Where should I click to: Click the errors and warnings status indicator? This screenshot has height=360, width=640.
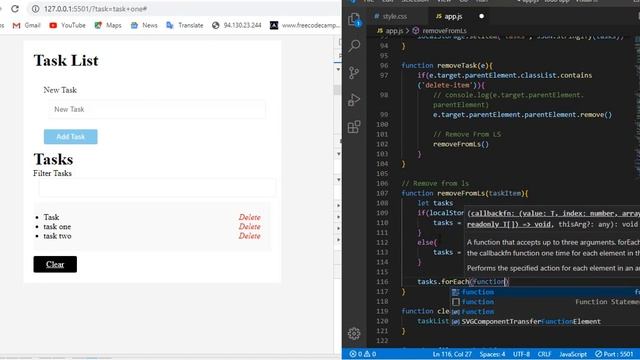[x=363, y=354]
